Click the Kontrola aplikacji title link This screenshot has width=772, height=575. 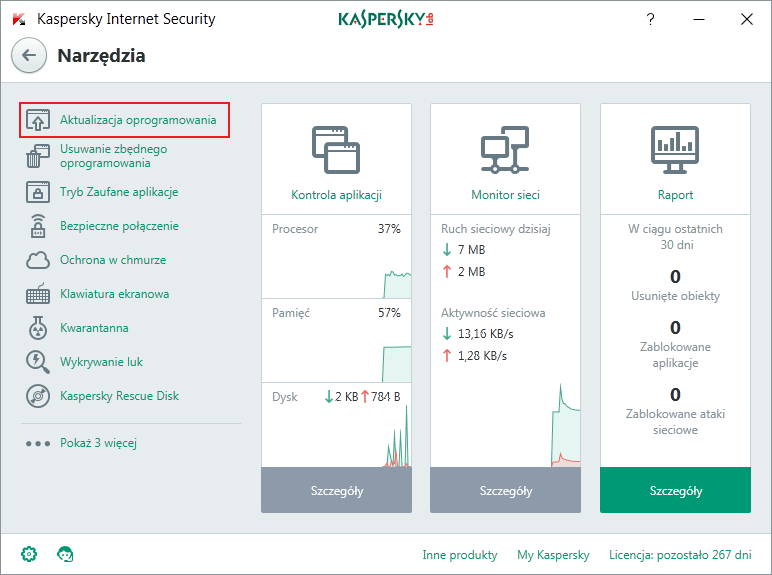tap(336, 195)
